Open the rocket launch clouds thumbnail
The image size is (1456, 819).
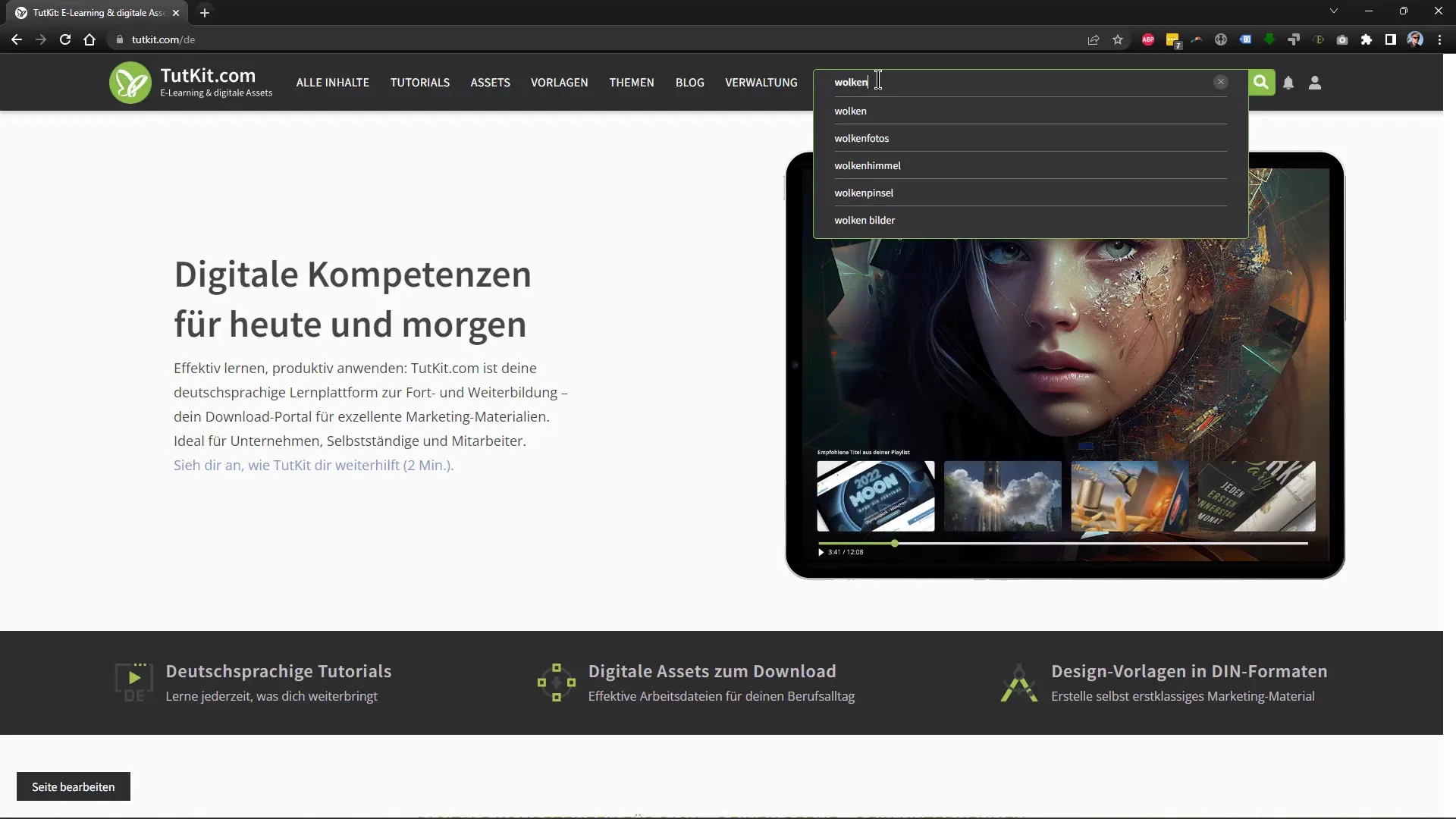(1003, 496)
